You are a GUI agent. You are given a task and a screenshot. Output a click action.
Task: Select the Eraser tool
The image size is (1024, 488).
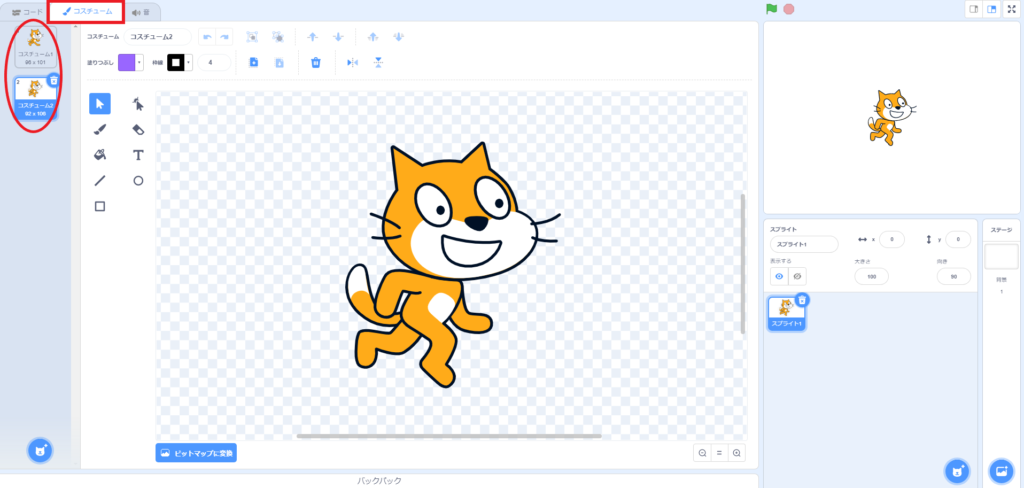[x=138, y=129]
